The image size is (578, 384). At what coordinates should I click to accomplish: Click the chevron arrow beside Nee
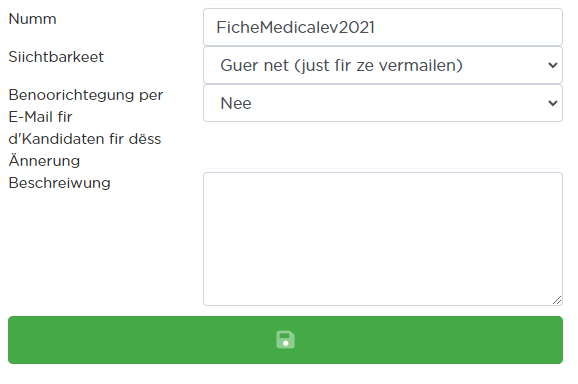552,103
